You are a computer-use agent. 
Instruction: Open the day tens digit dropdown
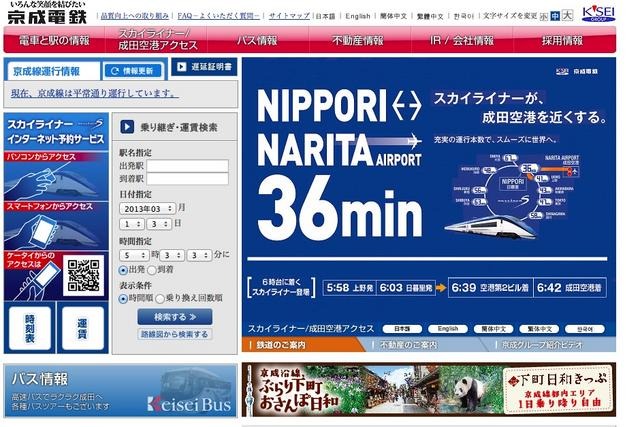[x=132, y=224]
